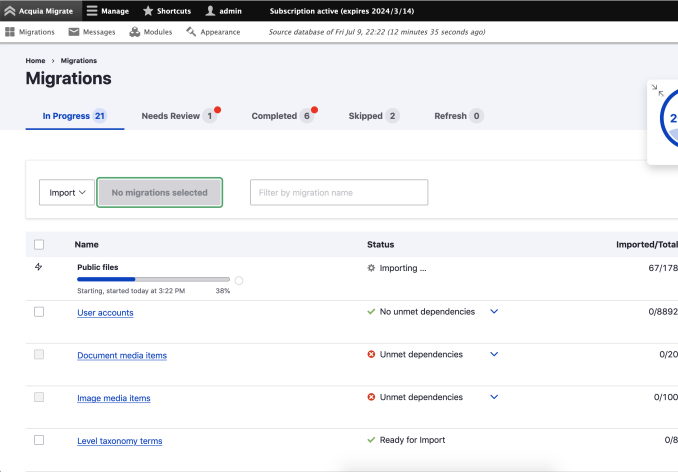Click the Acquia Migrate logo icon
Image resolution: width=678 pixels, height=472 pixels.
point(10,11)
